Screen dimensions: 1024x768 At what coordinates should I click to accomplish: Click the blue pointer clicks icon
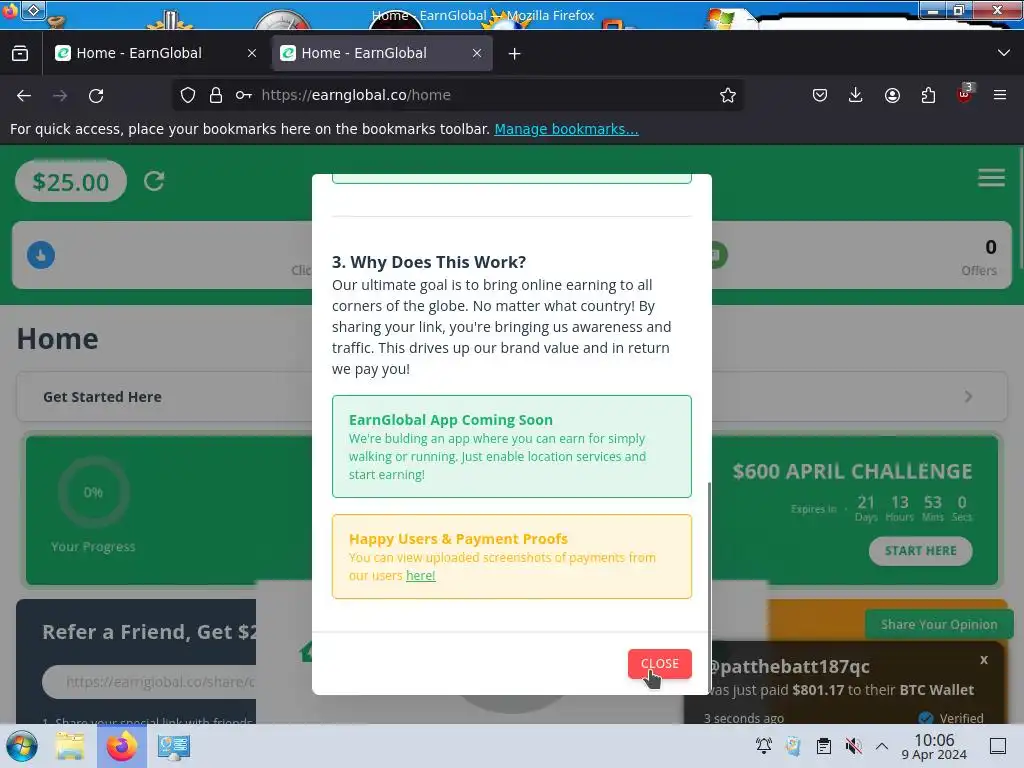coord(41,255)
